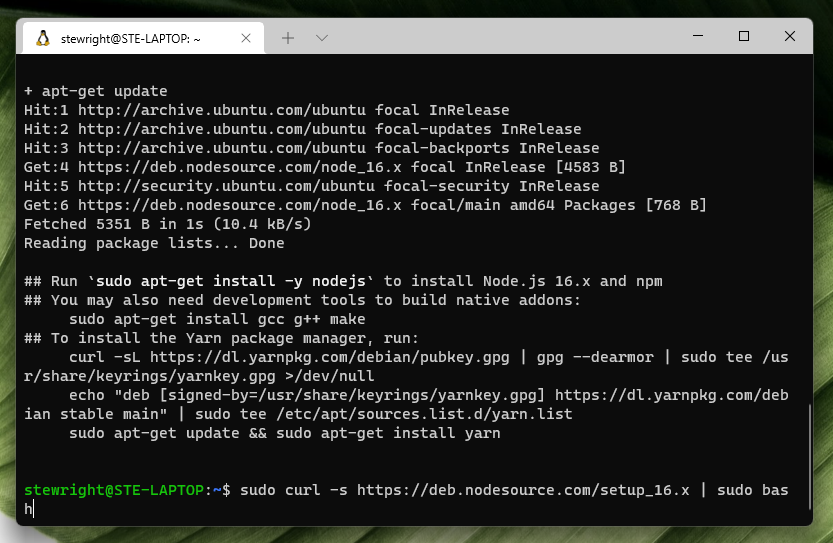Image resolution: width=833 pixels, height=543 pixels.
Task: Click the sudo apt-get install gcc g++ make line
Action: click(217, 319)
